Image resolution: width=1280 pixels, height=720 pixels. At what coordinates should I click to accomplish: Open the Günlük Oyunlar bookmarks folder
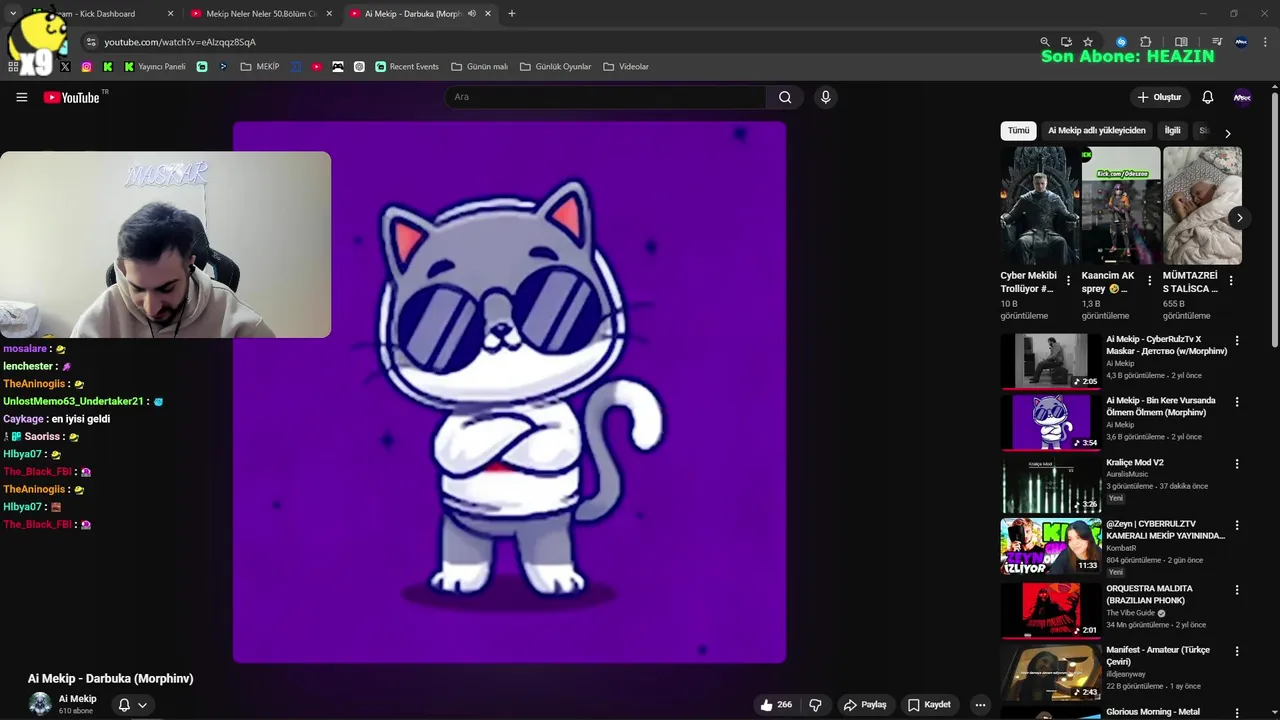pos(555,66)
